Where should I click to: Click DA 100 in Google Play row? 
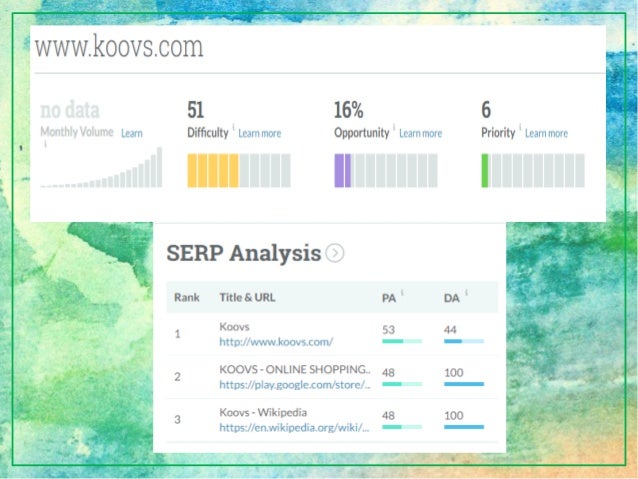point(454,372)
